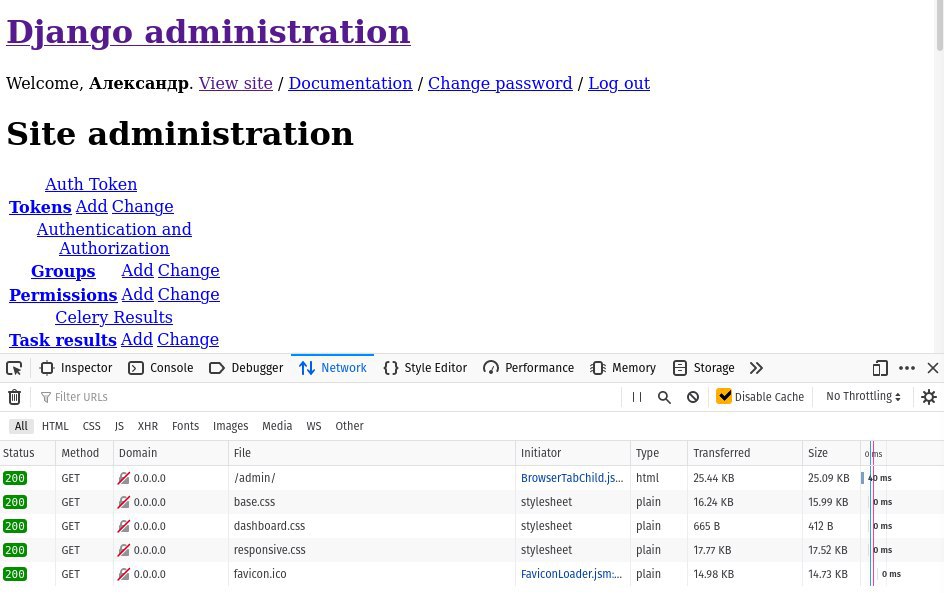
Task: Select the Network tab
Action: click(x=332, y=368)
